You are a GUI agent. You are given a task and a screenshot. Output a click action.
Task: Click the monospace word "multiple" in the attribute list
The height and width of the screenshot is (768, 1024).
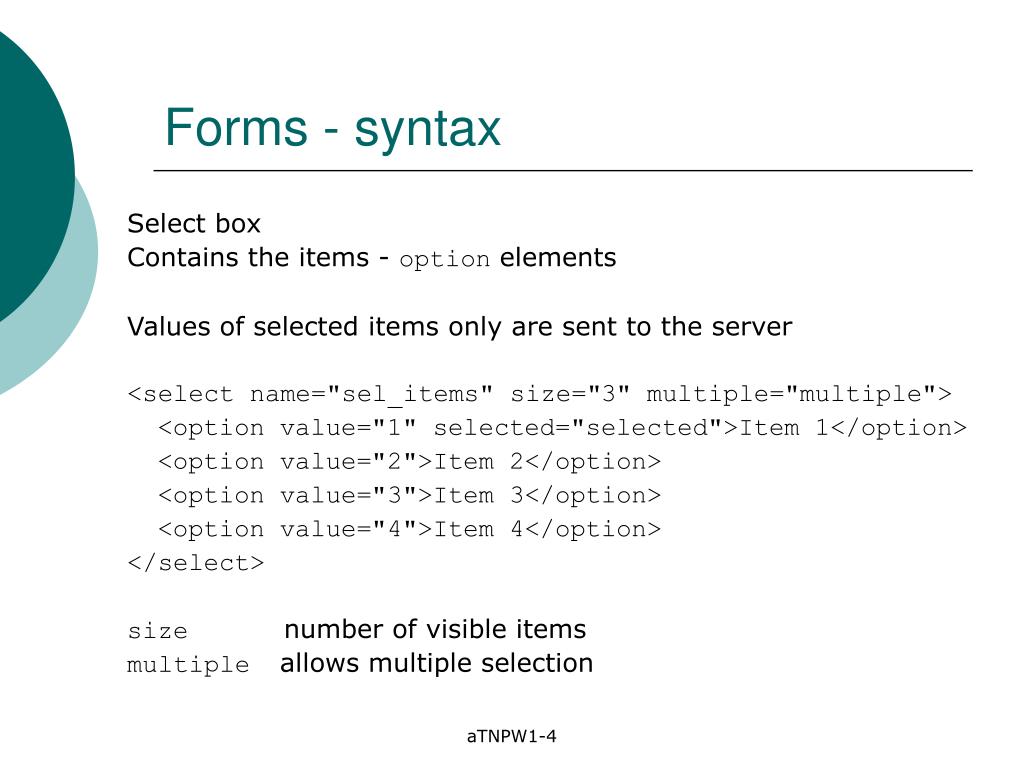(188, 665)
